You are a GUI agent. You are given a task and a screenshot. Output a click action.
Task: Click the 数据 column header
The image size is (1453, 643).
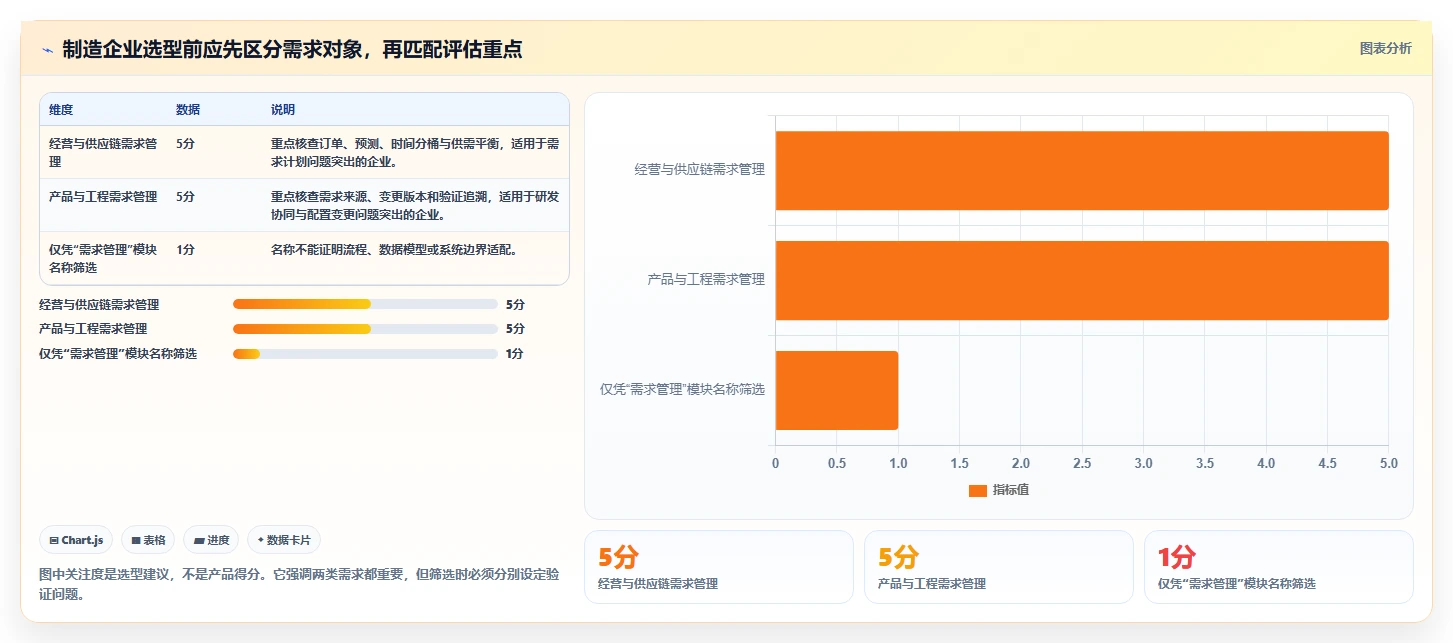(188, 109)
